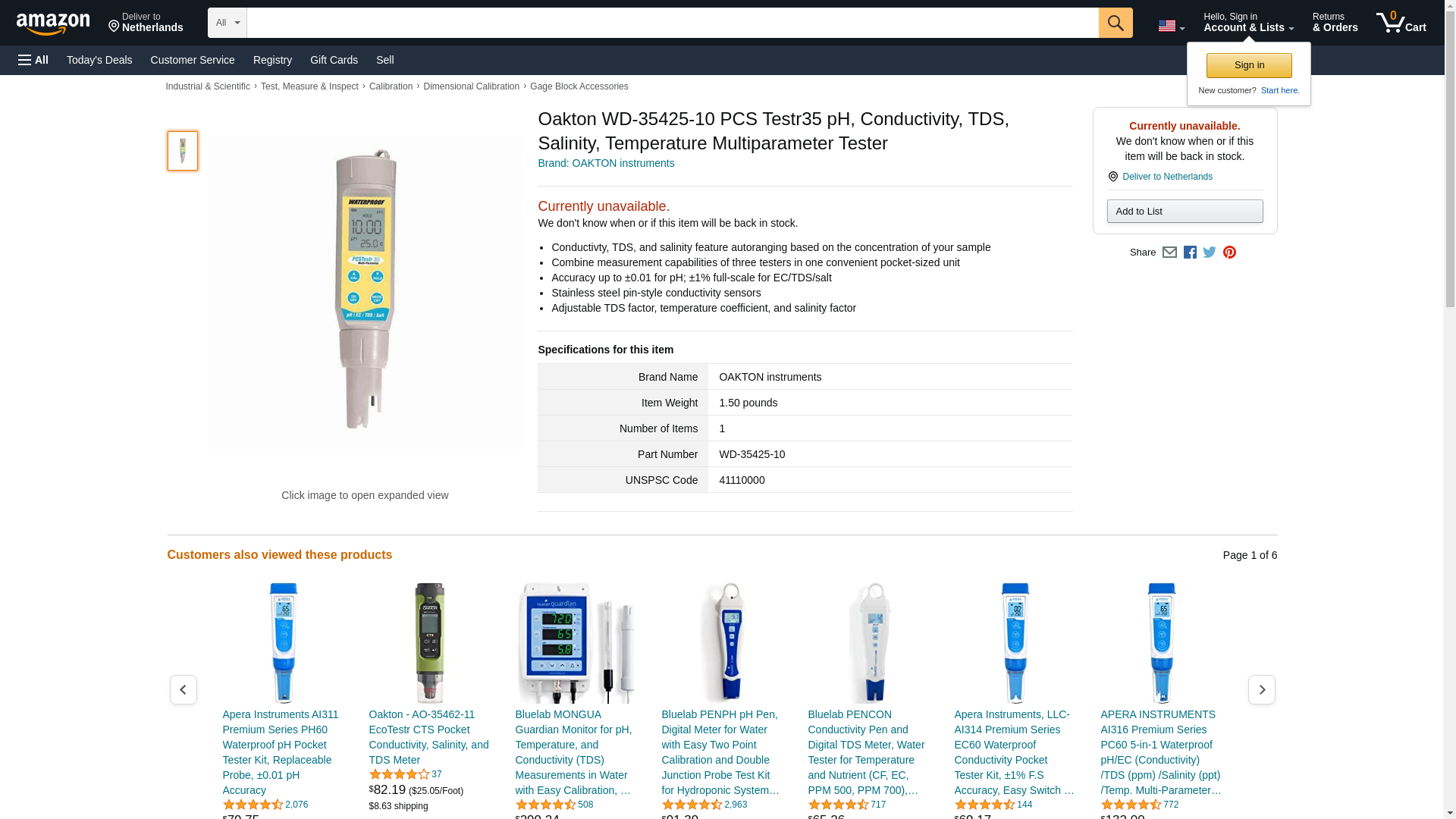Go to Gift Cards
The image size is (1456, 819).
point(334,60)
